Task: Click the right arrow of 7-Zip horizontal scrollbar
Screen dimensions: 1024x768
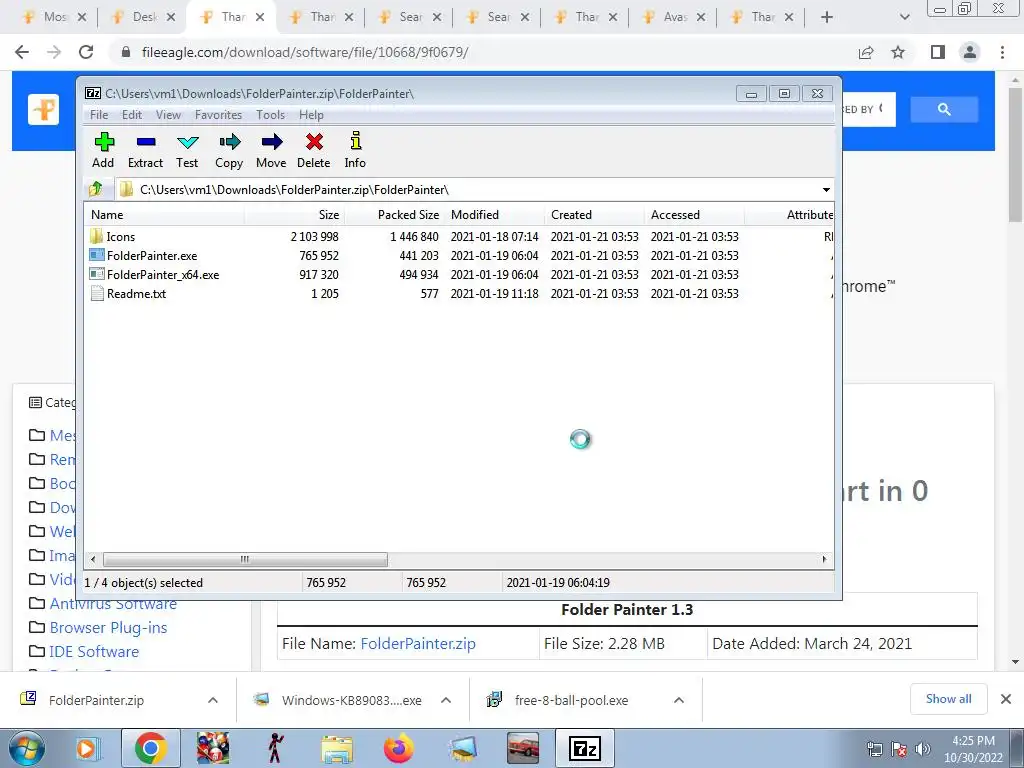Action: [824, 560]
